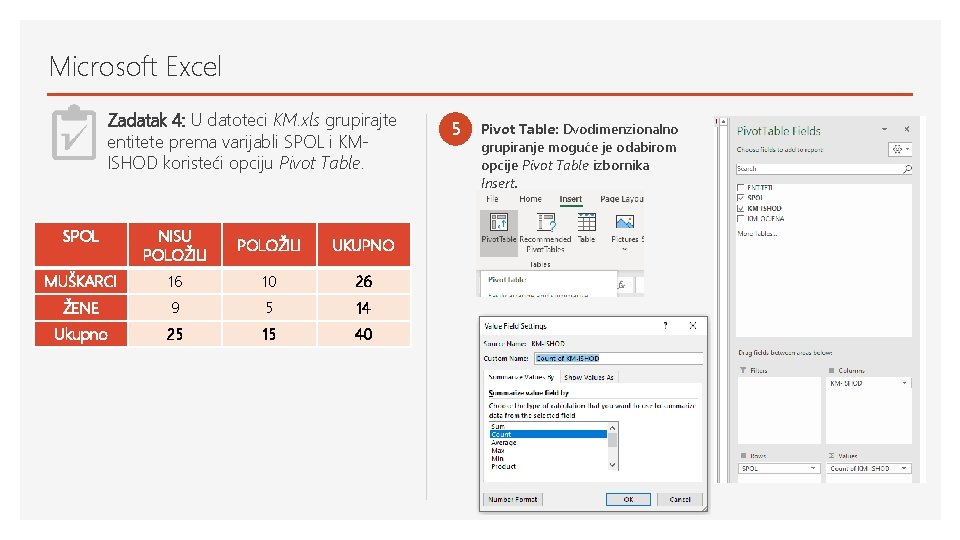Screen dimensions: 960x540
Task: Click the search magnifier in field list
Action: coord(907,168)
